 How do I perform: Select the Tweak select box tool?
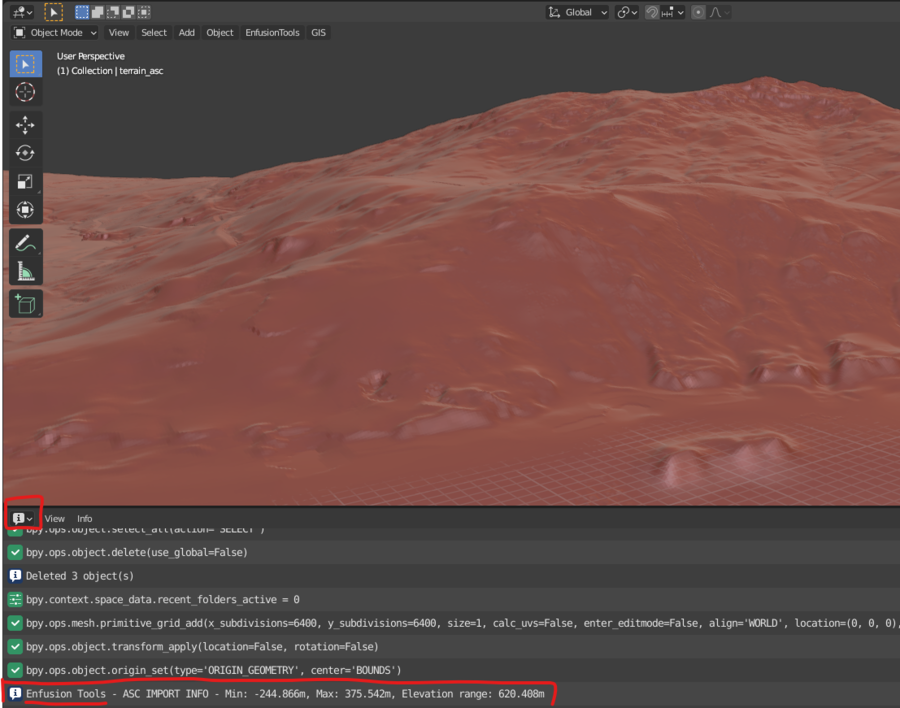click(25, 63)
